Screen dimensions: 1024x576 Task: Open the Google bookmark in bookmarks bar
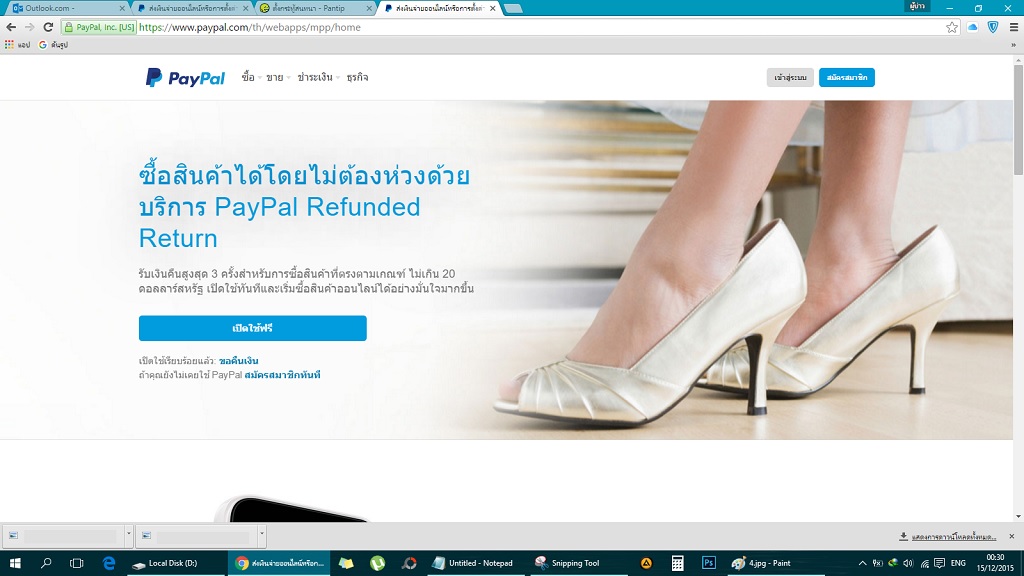click(x=53, y=44)
